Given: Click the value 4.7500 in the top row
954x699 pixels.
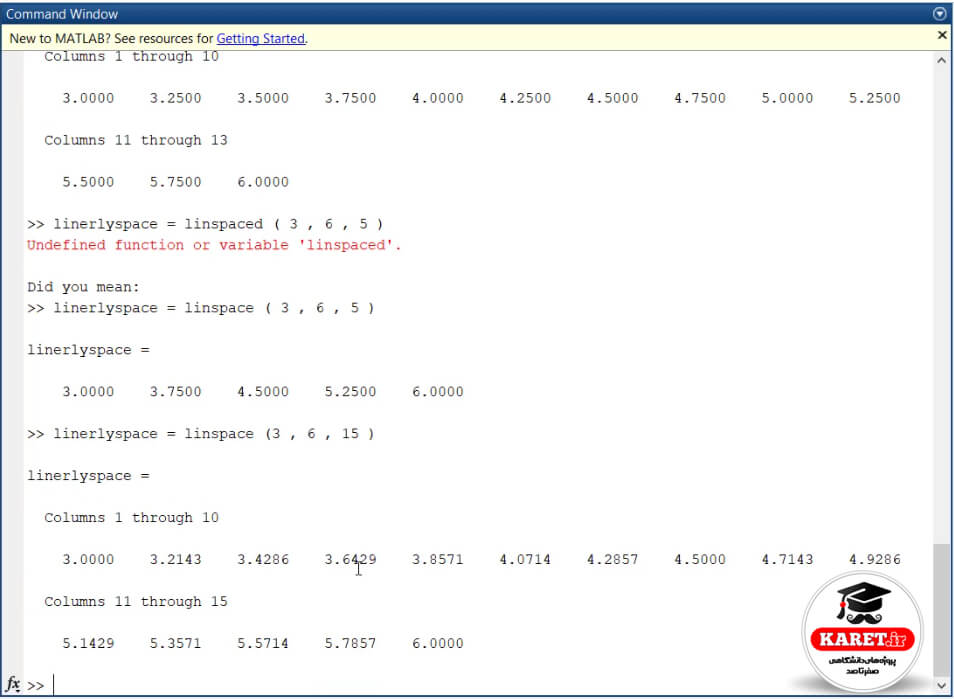Looking at the screenshot, I should 700,98.
